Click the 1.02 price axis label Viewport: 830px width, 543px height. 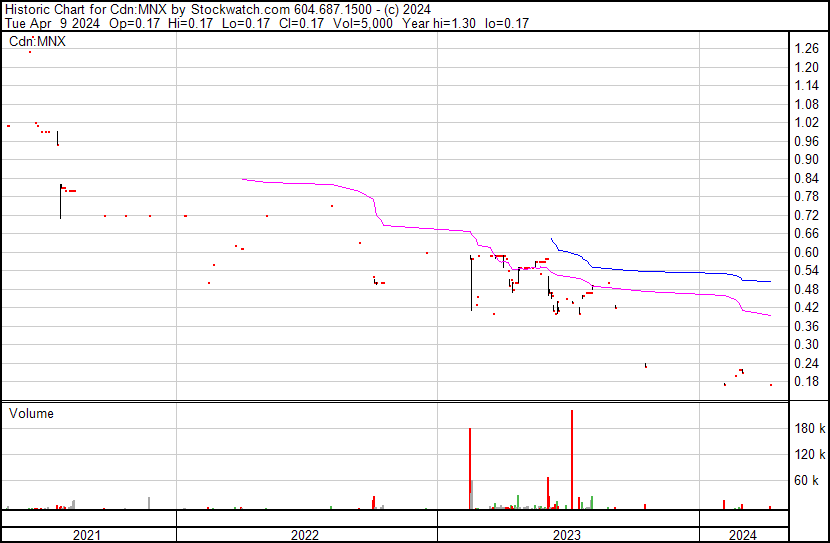click(807, 123)
